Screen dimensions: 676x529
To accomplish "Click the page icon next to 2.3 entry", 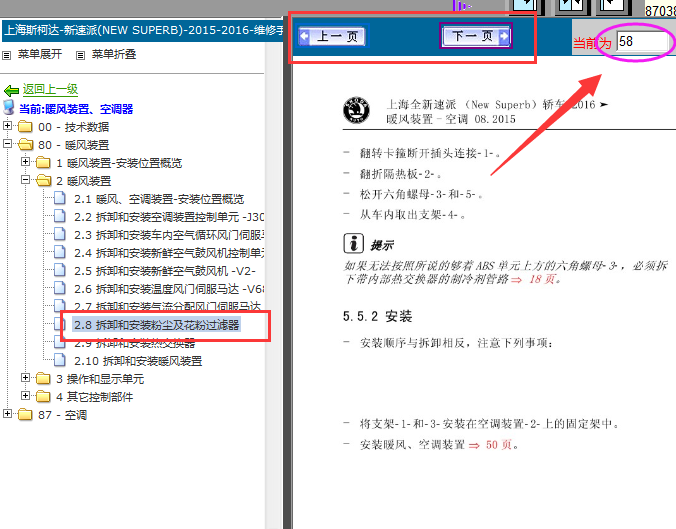I will click(x=60, y=234).
